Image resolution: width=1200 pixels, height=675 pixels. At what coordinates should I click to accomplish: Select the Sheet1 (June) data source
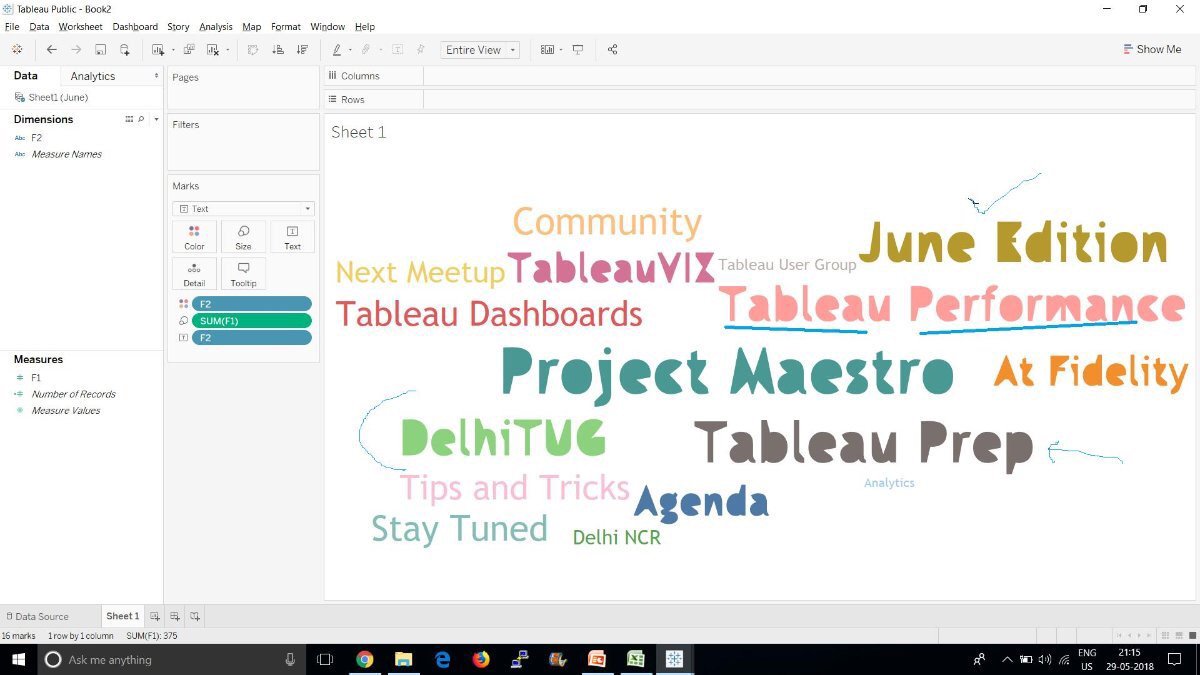click(58, 98)
